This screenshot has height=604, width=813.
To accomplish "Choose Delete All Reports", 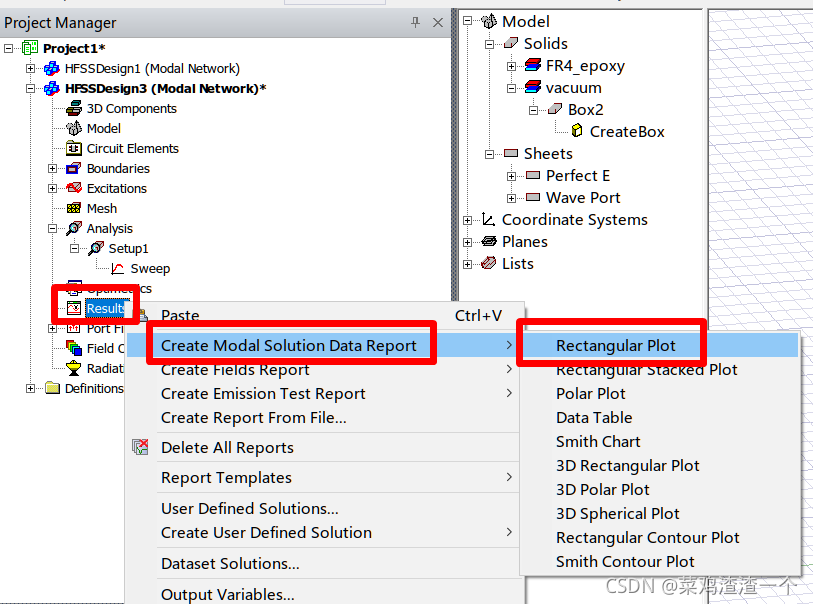I will tap(323, 447).
